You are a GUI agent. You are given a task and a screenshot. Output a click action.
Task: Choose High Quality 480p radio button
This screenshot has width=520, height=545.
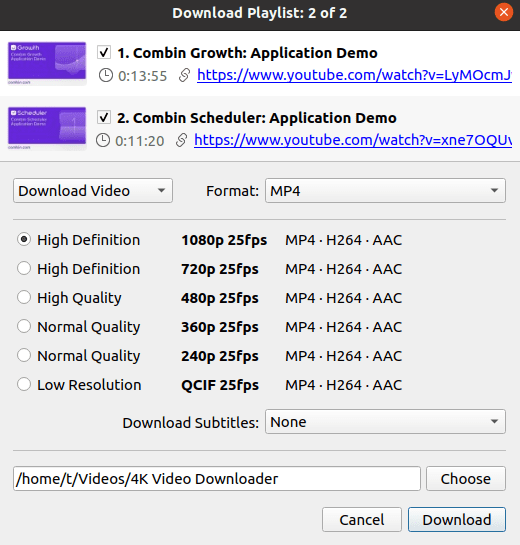coord(24,298)
